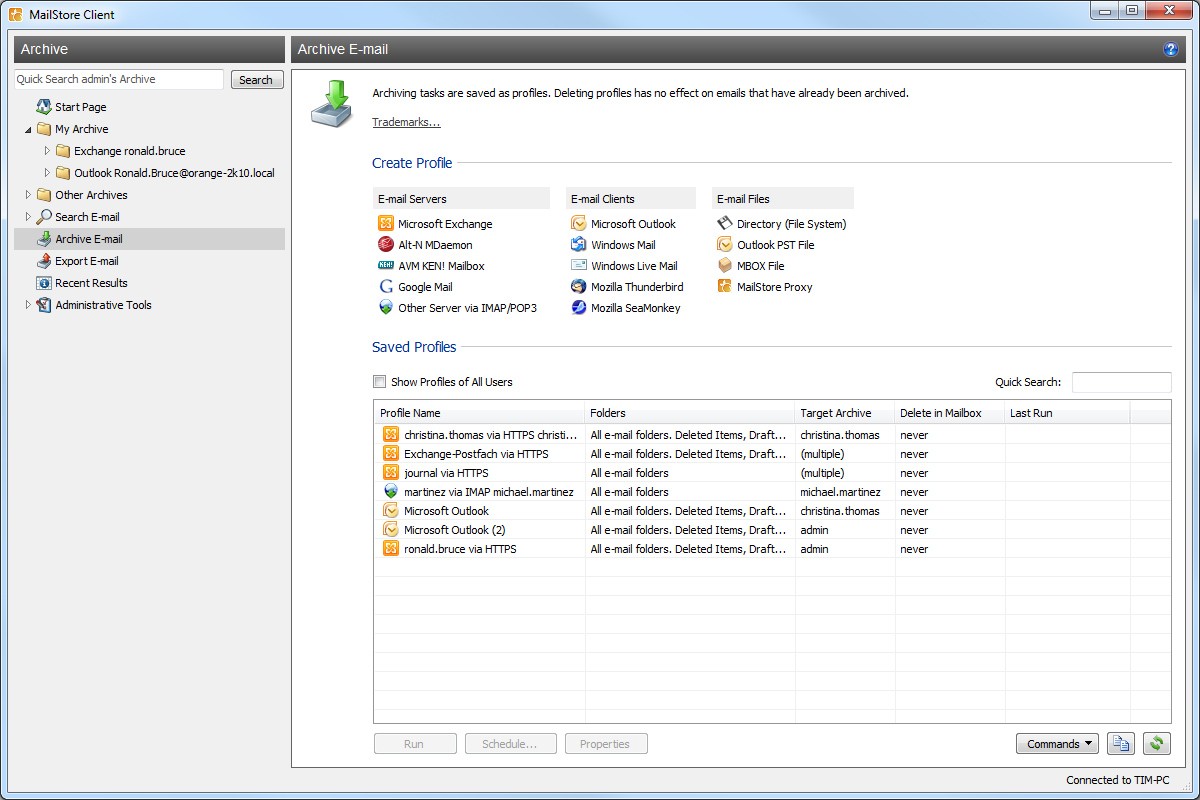
Task: Collapse the My Archive tree node
Action: coord(28,129)
